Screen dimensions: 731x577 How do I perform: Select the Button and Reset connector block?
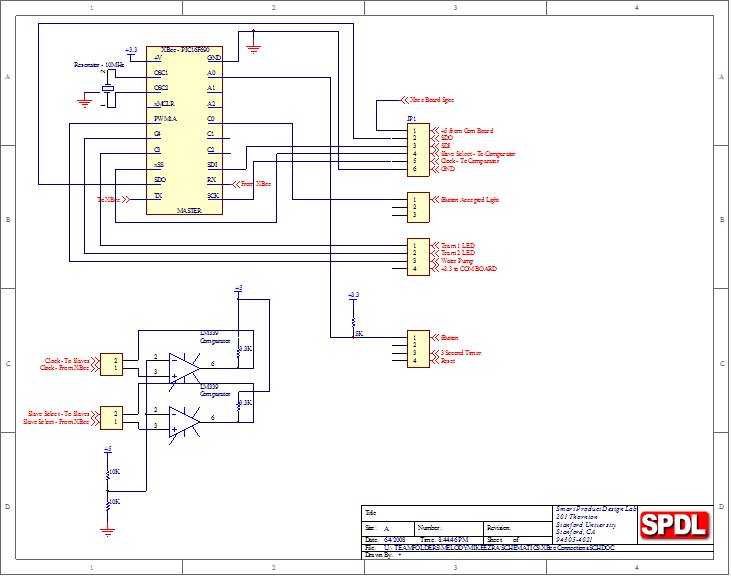pos(418,349)
